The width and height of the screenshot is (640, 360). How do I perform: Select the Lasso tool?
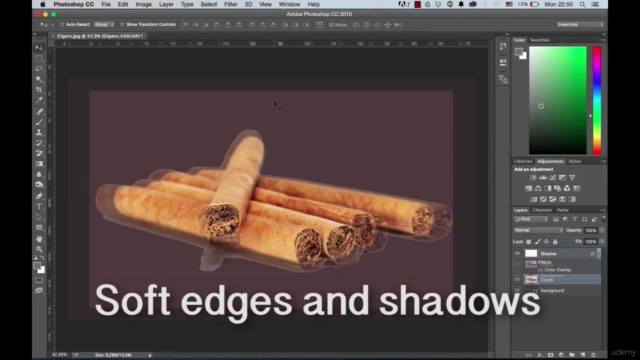pos(39,69)
